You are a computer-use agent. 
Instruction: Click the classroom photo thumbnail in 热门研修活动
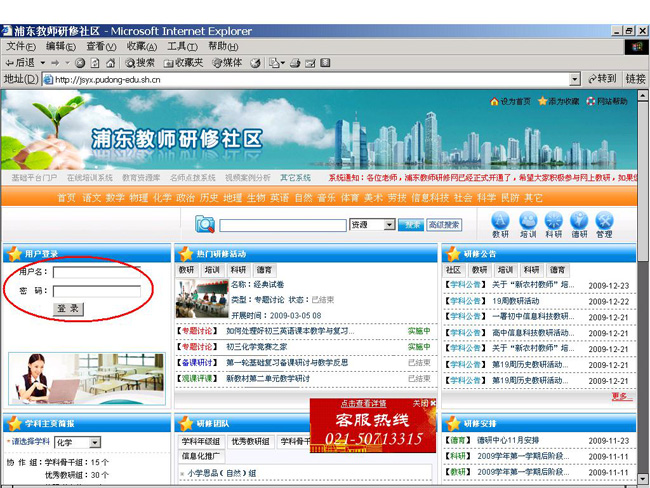(202, 299)
